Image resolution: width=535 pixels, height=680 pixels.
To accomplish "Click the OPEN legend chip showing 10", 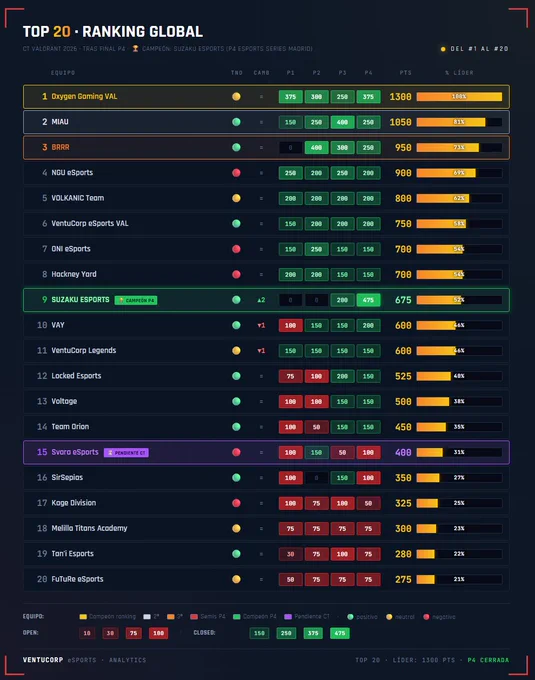I will (x=87, y=633).
